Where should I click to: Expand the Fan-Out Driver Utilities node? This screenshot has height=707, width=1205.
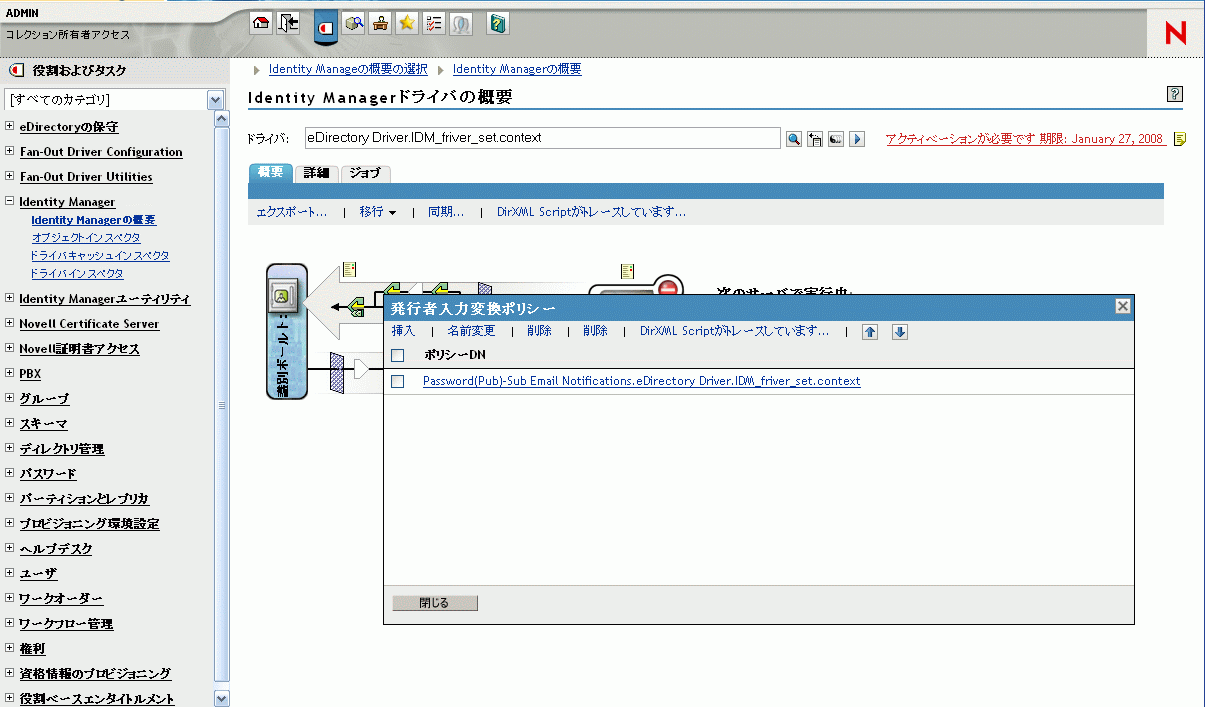9,177
